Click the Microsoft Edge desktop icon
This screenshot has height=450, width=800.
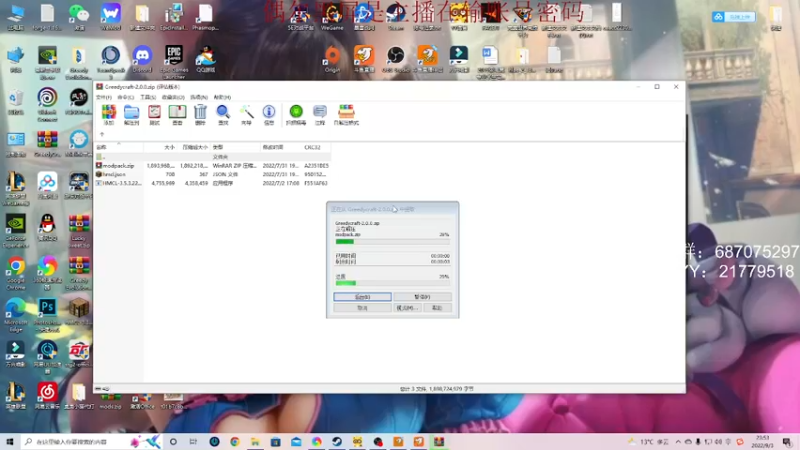pyautogui.click(x=16, y=315)
